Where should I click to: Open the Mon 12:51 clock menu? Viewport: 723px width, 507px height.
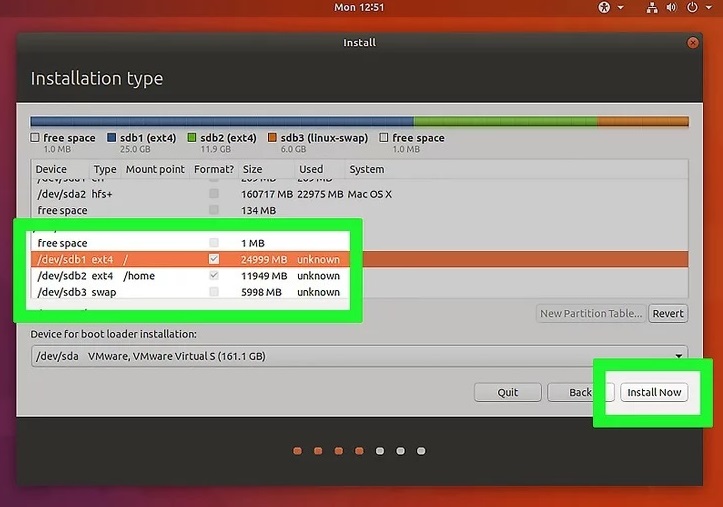pos(359,7)
